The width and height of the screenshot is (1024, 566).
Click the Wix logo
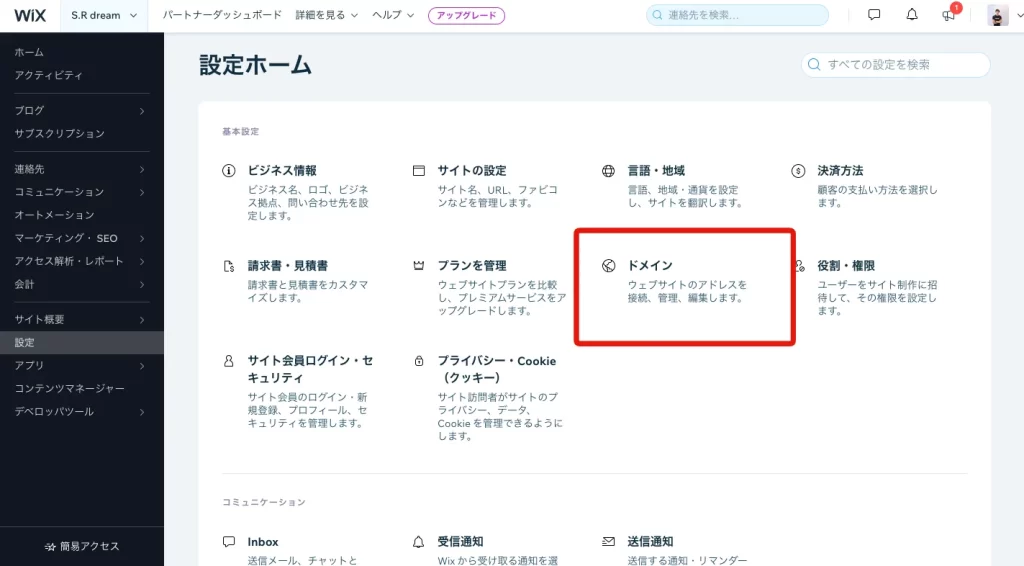pyautogui.click(x=30, y=15)
